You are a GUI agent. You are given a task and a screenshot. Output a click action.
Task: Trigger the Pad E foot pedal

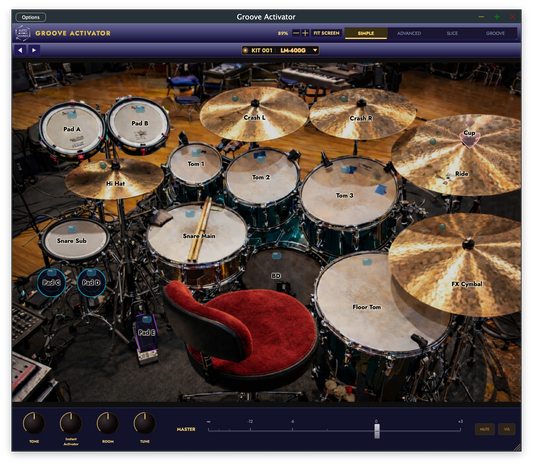pos(147,333)
